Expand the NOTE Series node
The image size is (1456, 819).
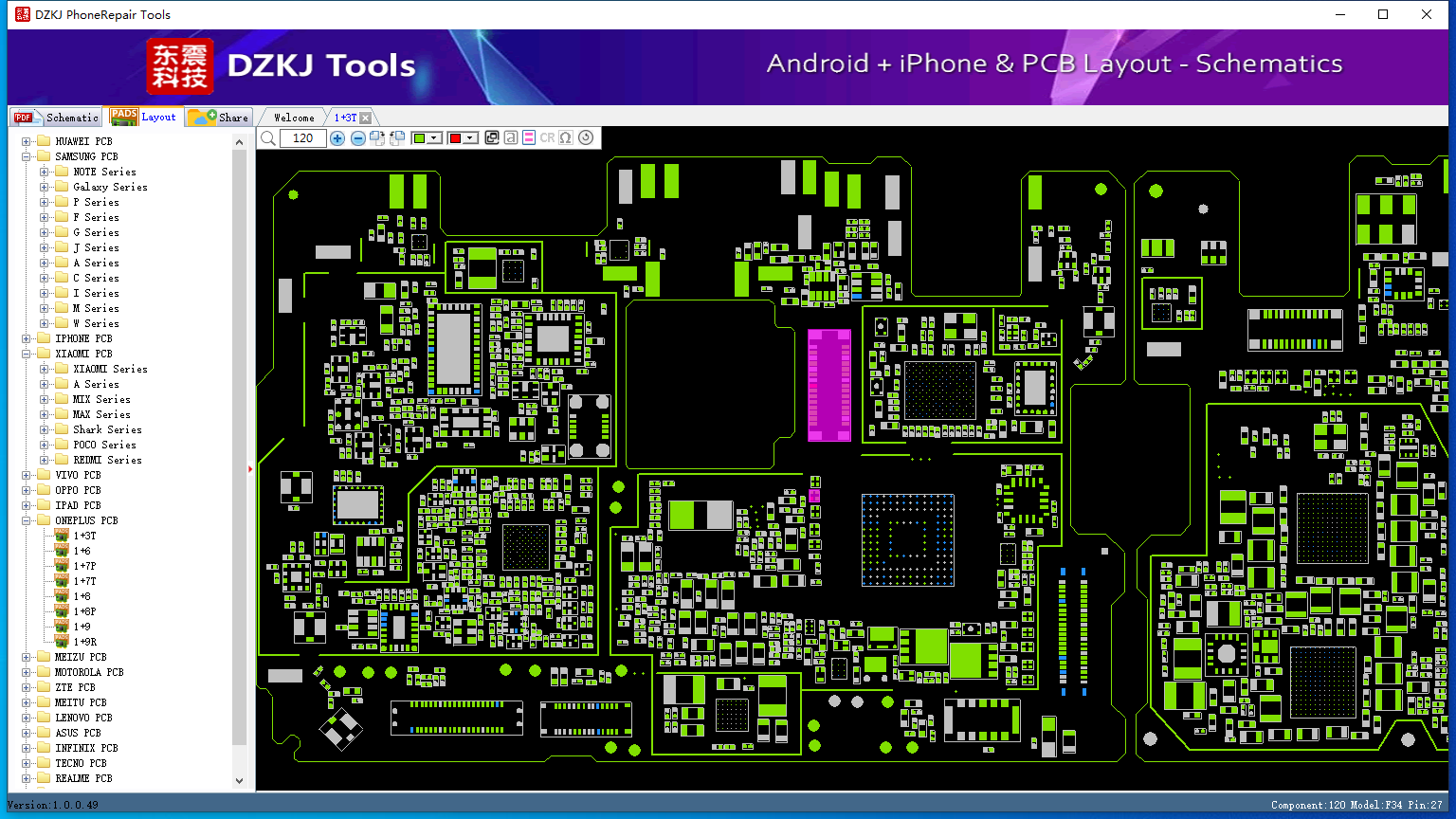click(45, 172)
